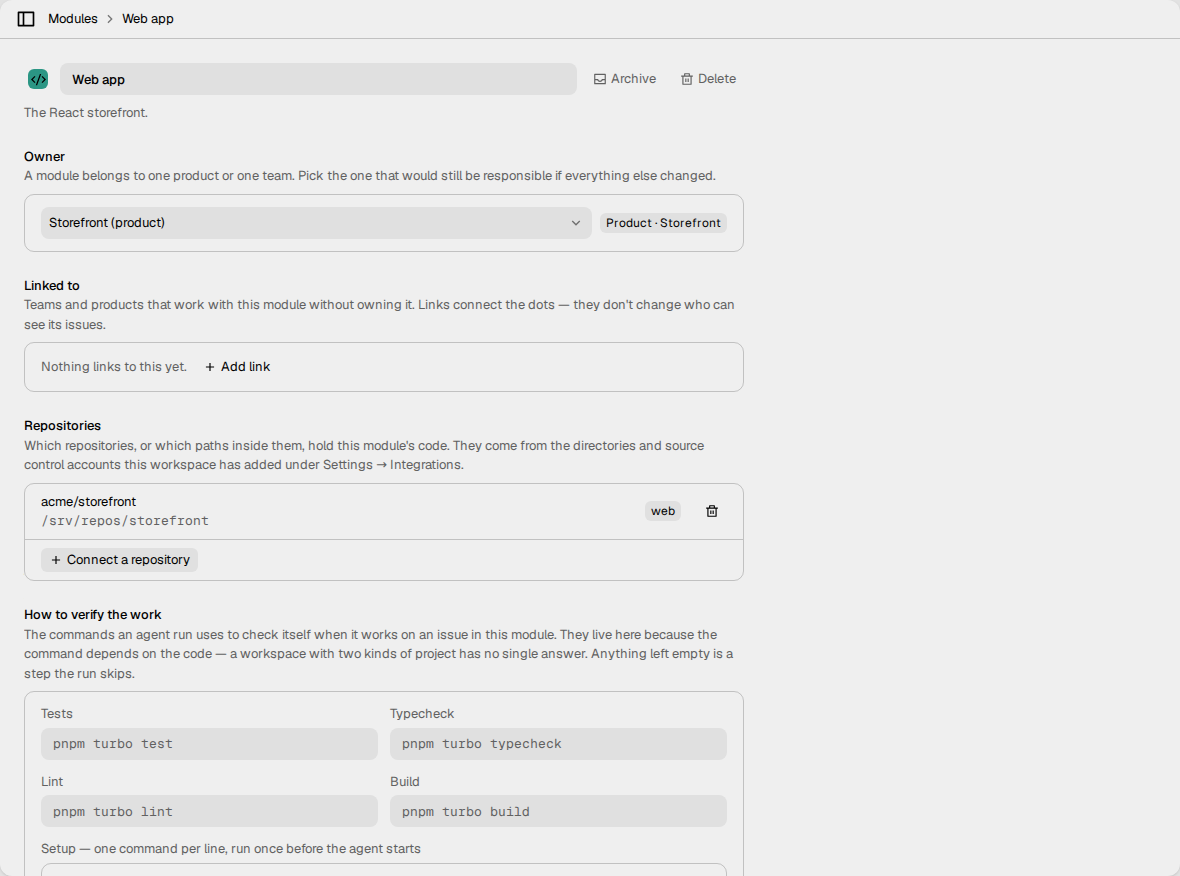Viewport: 1180px width, 876px height.
Task: Select the acme/storefront repository name
Action: [x=89, y=502]
